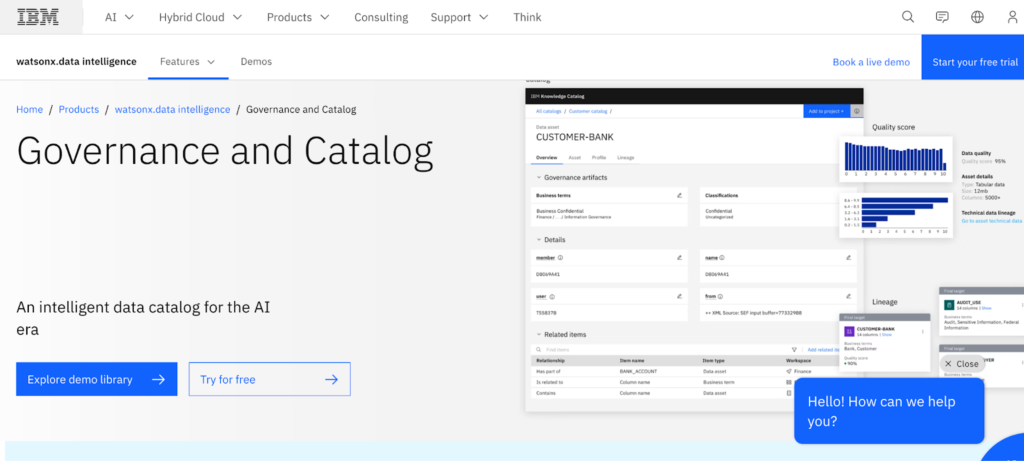Open the Features dropdown
Screen dimensions: 1024x461
tap(188, 62)
